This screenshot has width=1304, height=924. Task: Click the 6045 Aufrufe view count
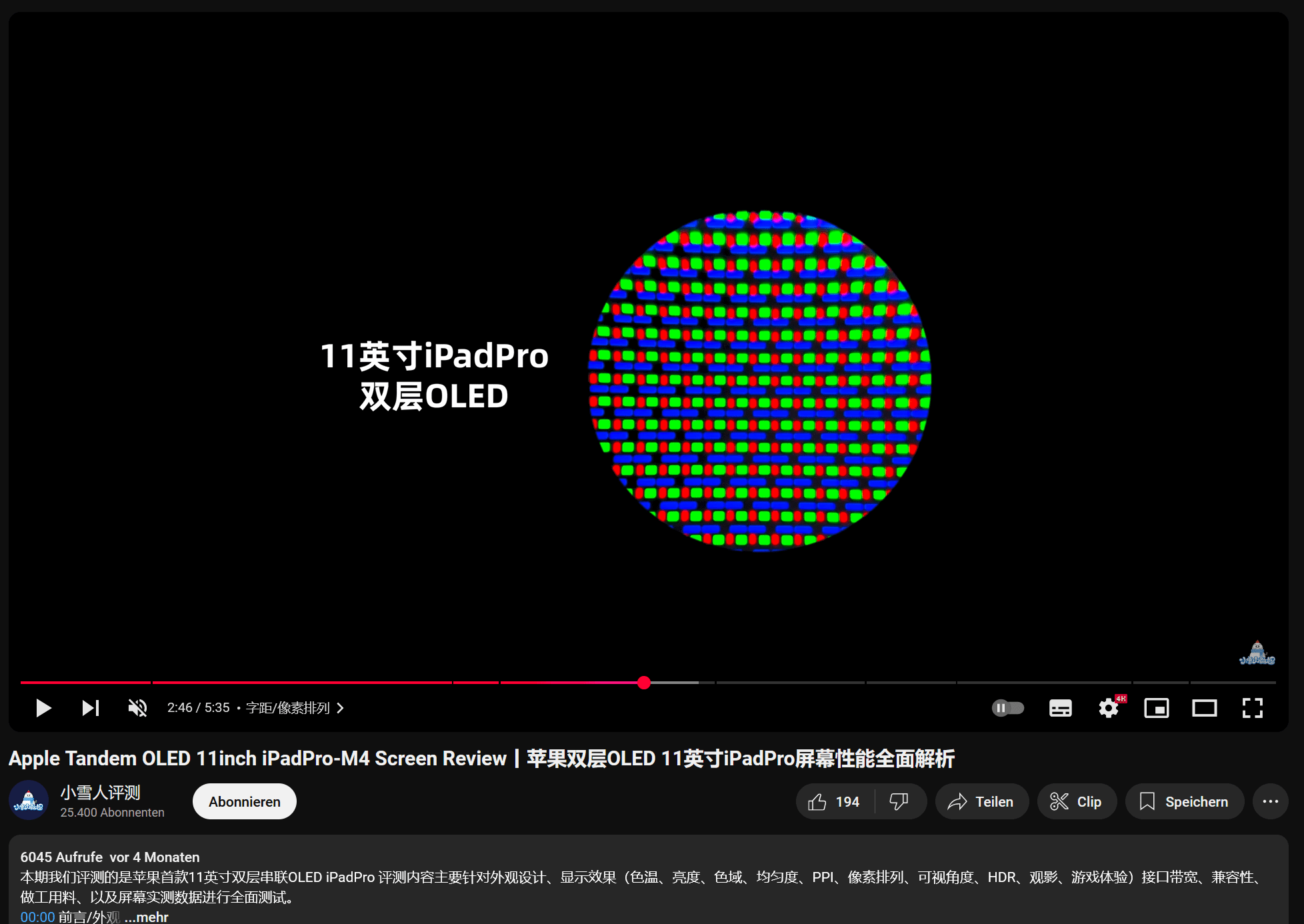61,857
